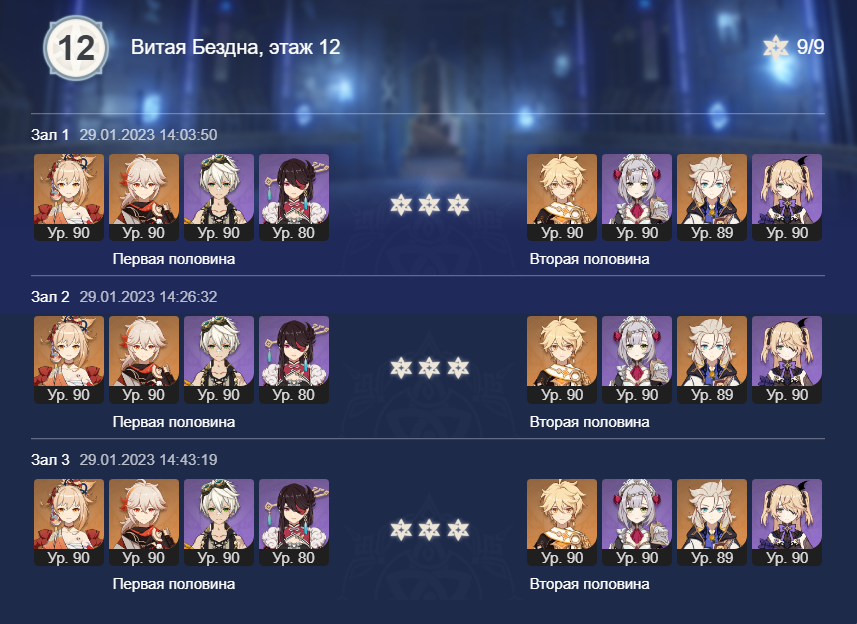Open Bennett portrait in Зал 1
The width and height of the screenshot is (857, 624).
pyautogui.click(x=219, y=197)
